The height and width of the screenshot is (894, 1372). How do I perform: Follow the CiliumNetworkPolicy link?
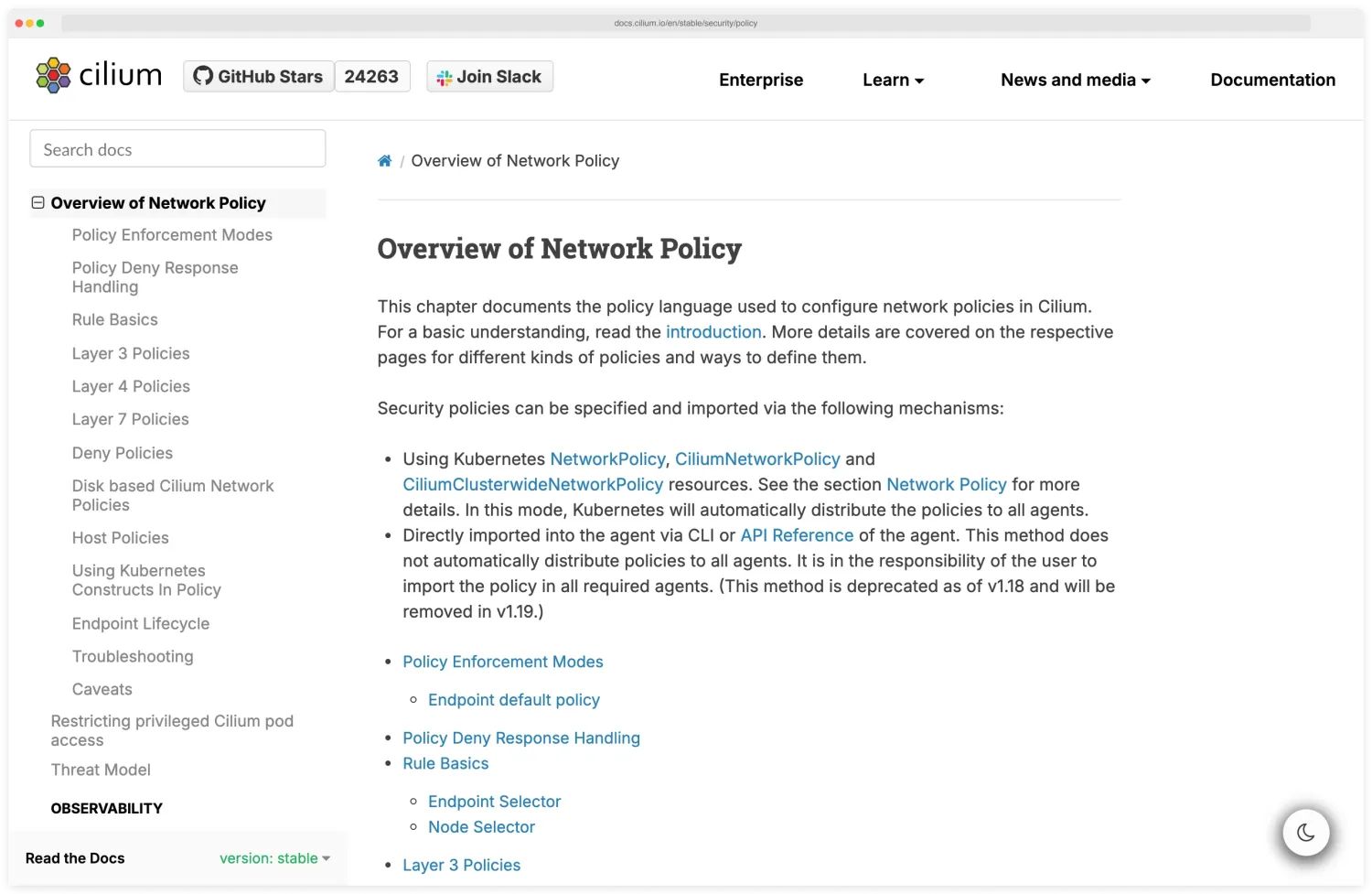point(757,459)
